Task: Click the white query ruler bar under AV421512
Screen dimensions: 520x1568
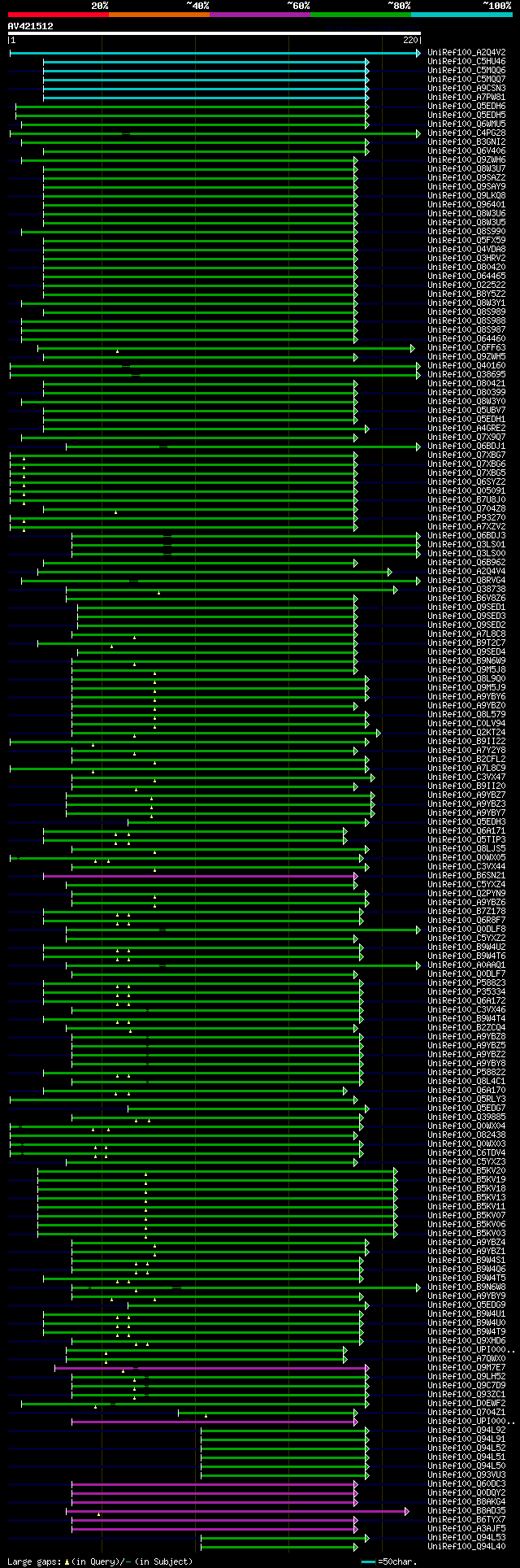Action: tap(214, 33)
